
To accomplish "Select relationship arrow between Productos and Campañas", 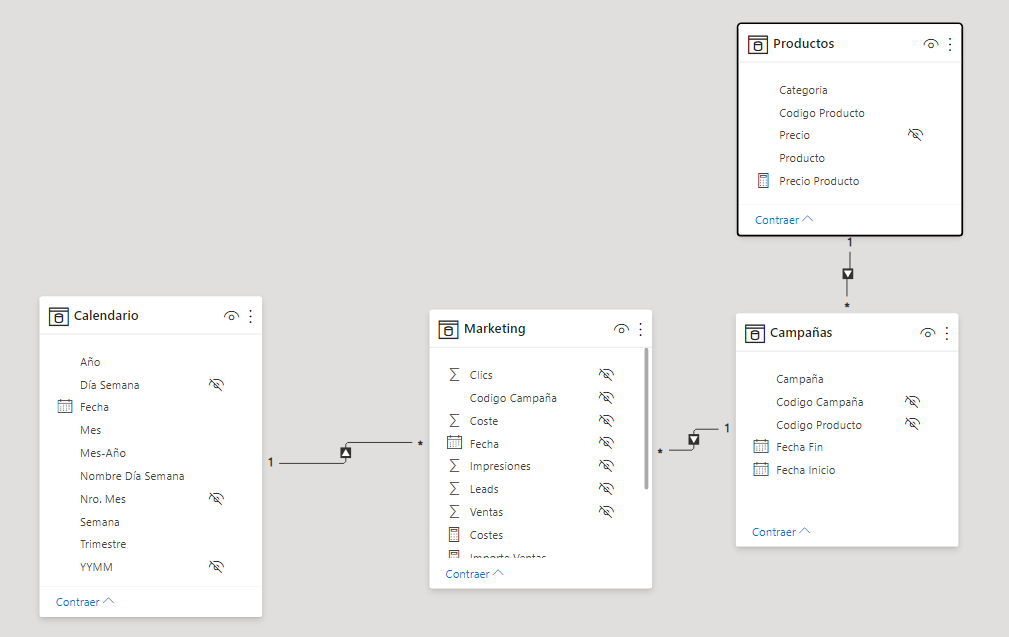I will (848, 273).
